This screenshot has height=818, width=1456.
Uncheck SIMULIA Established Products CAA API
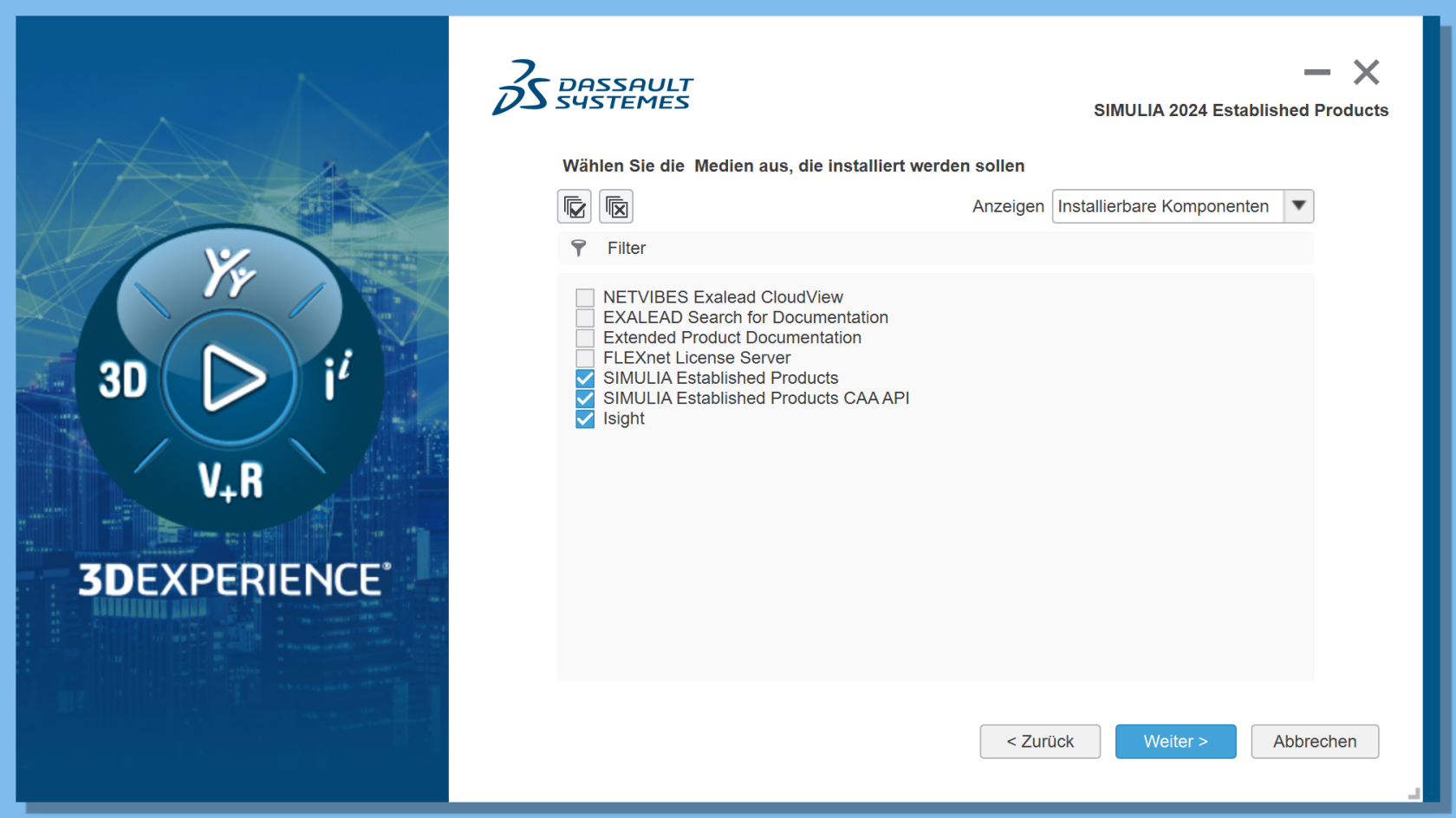585,399
